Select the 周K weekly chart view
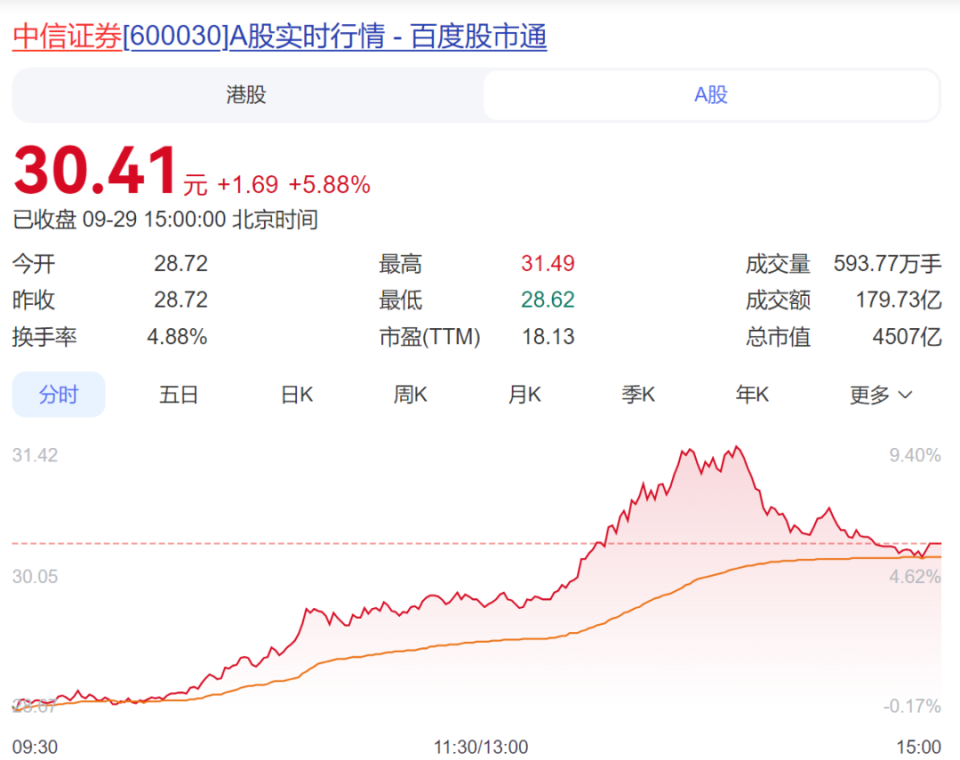The image size is (960, 760). point(409,394)
